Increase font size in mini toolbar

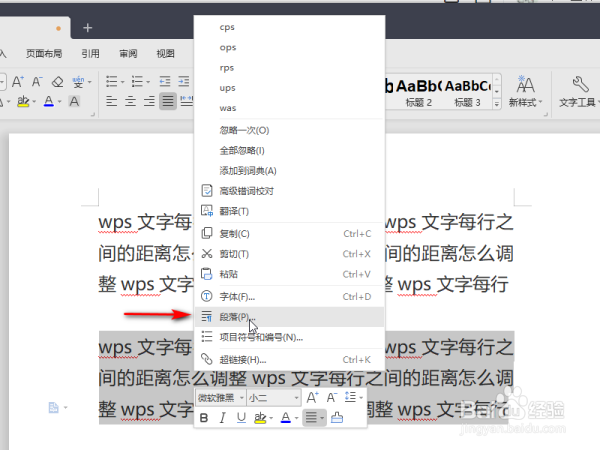click(312, 398)
